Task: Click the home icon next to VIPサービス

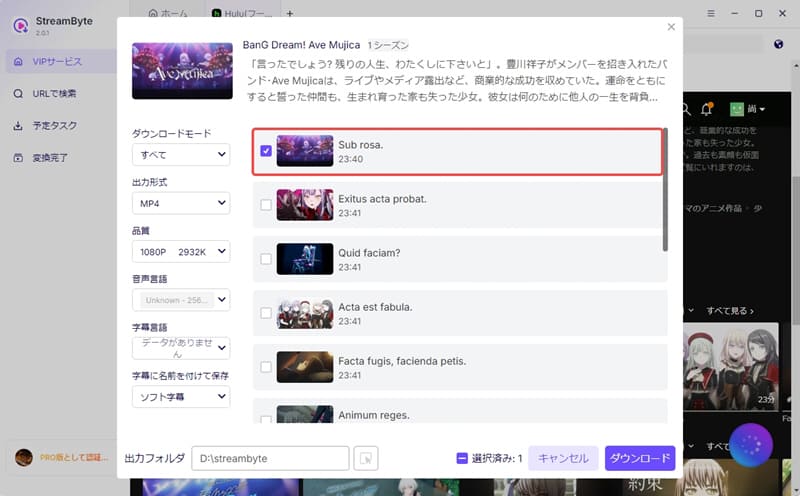Action: click(18, 61)
